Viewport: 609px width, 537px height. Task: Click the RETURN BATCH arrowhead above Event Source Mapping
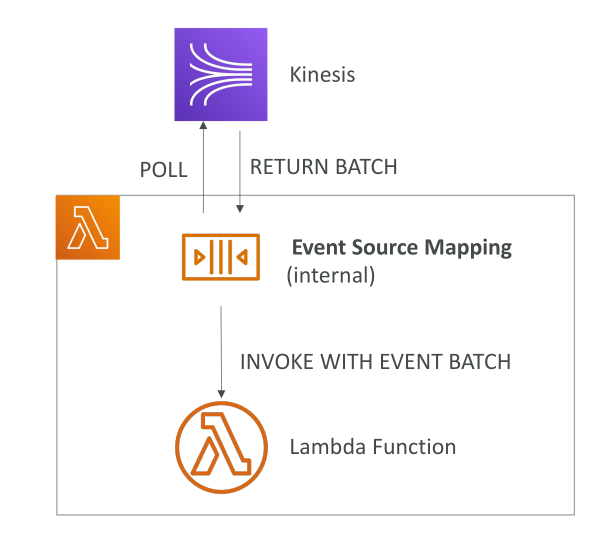[x=240, y=209]
